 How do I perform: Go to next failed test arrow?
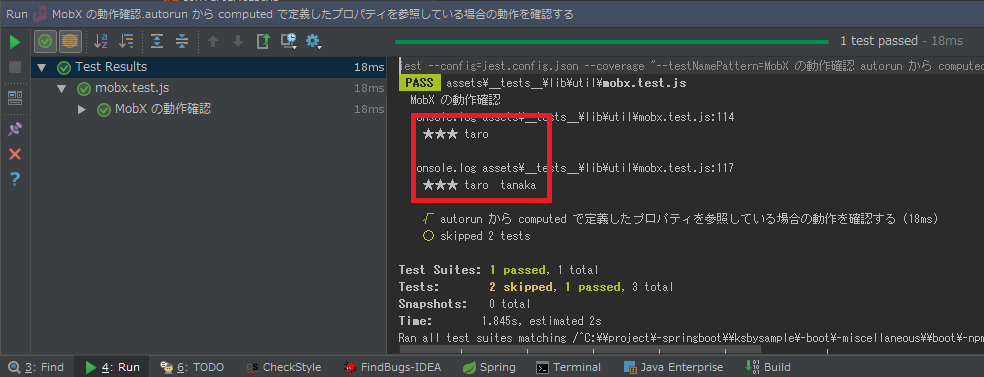click(x=237, y=41)
